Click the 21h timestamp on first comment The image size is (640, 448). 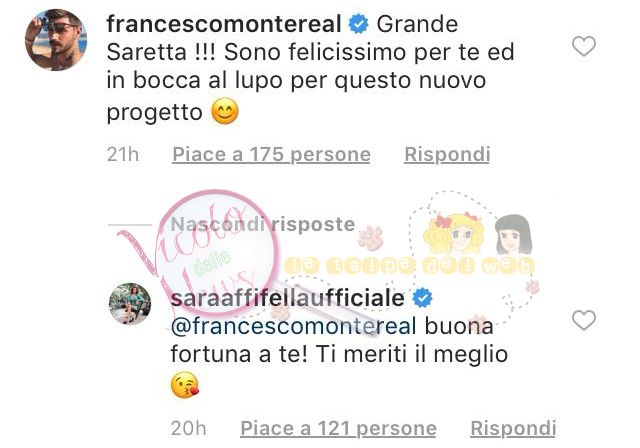pos(123,155)
